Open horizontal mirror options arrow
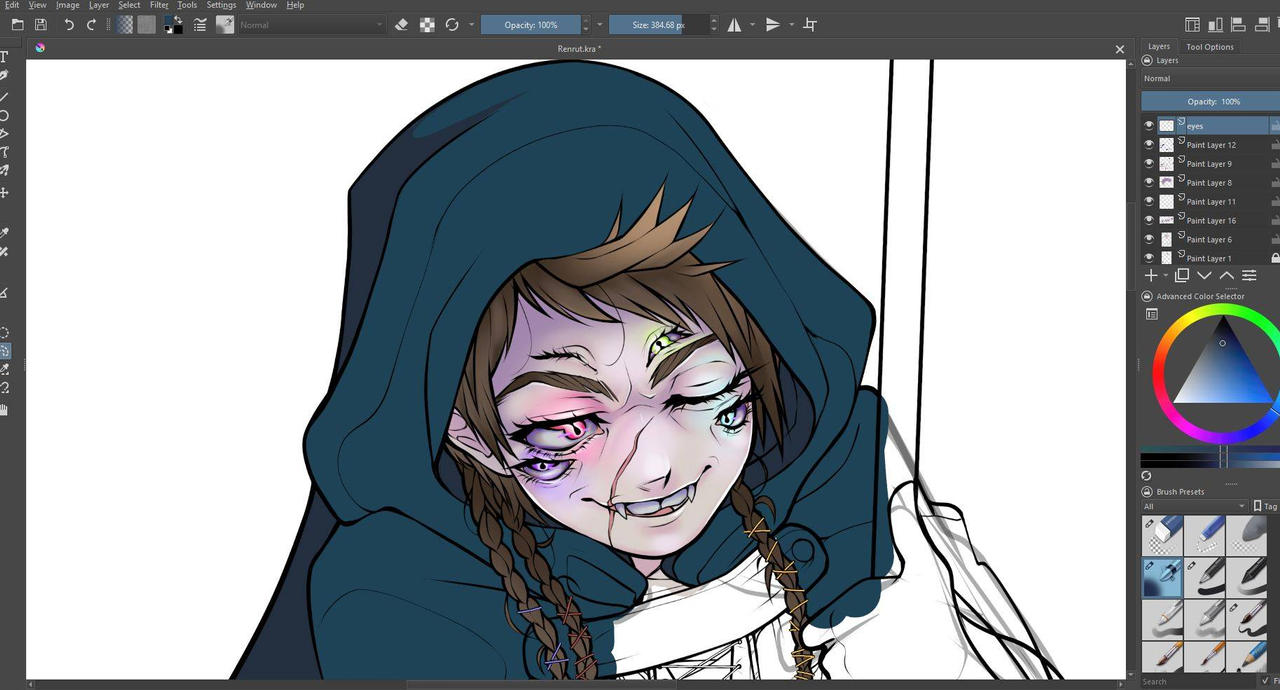1280x690 pixels. [752, 25]
